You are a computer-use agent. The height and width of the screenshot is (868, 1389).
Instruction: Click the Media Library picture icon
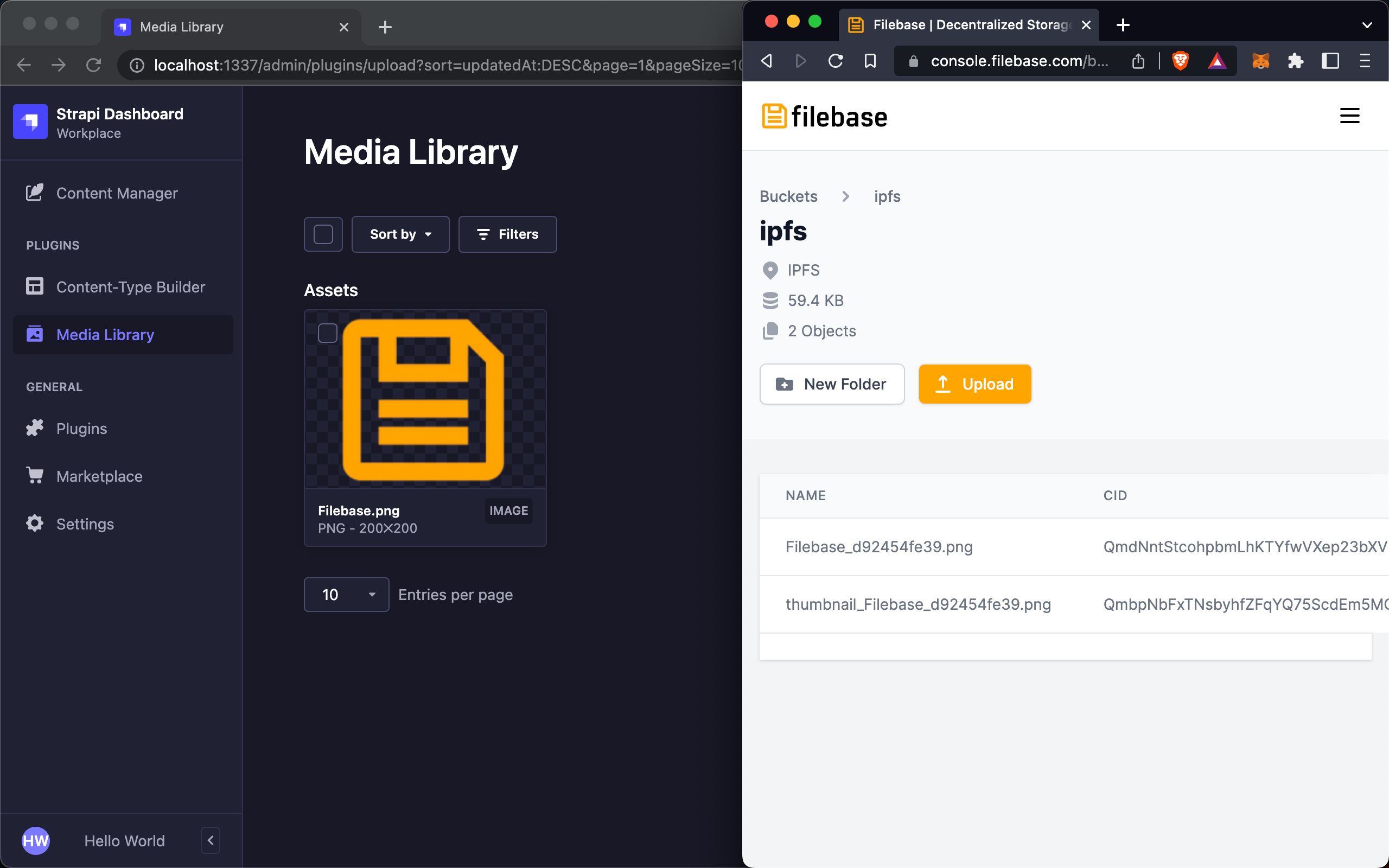pyautogui.click(x=34, y=334)
